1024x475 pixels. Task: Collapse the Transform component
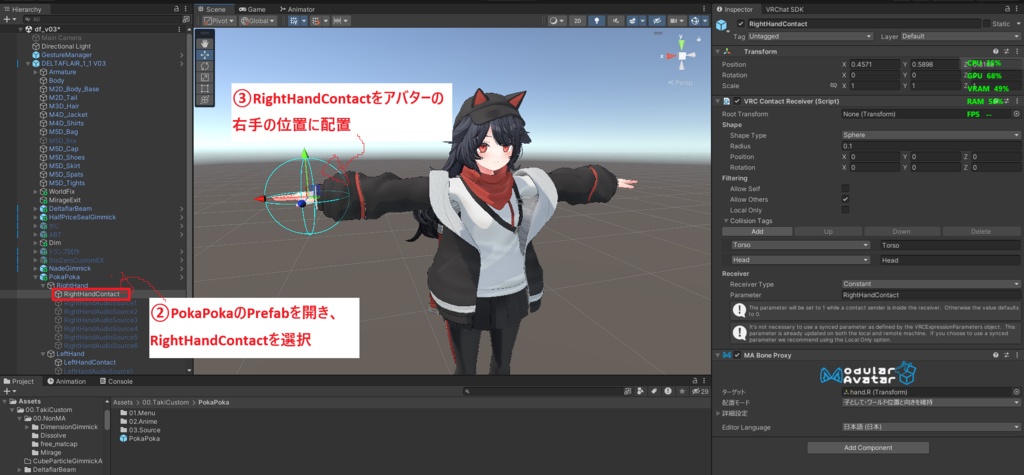(x=718, y=51)
